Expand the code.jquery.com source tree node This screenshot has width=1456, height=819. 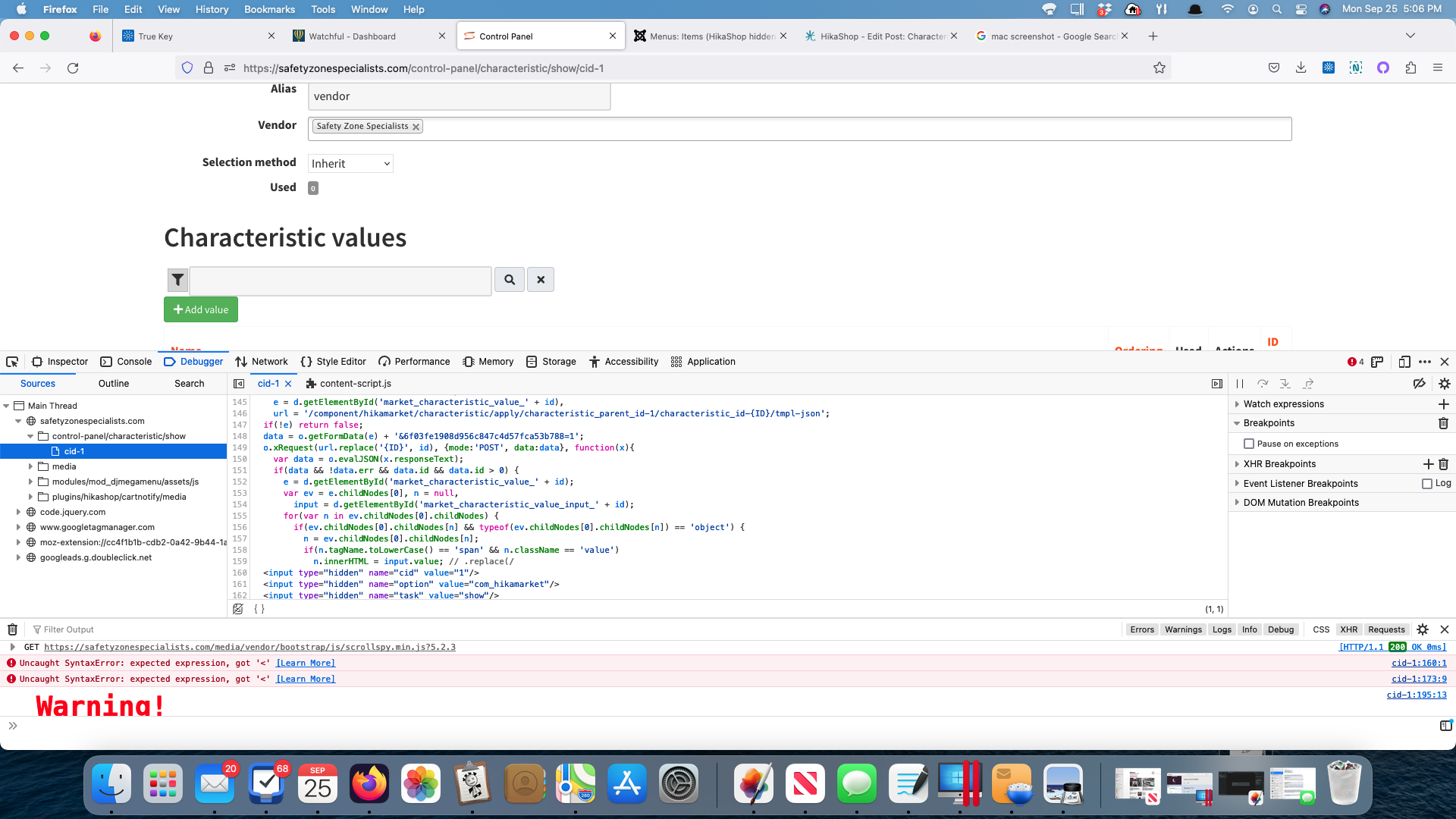pyautogui.click(x=18, y=512)
